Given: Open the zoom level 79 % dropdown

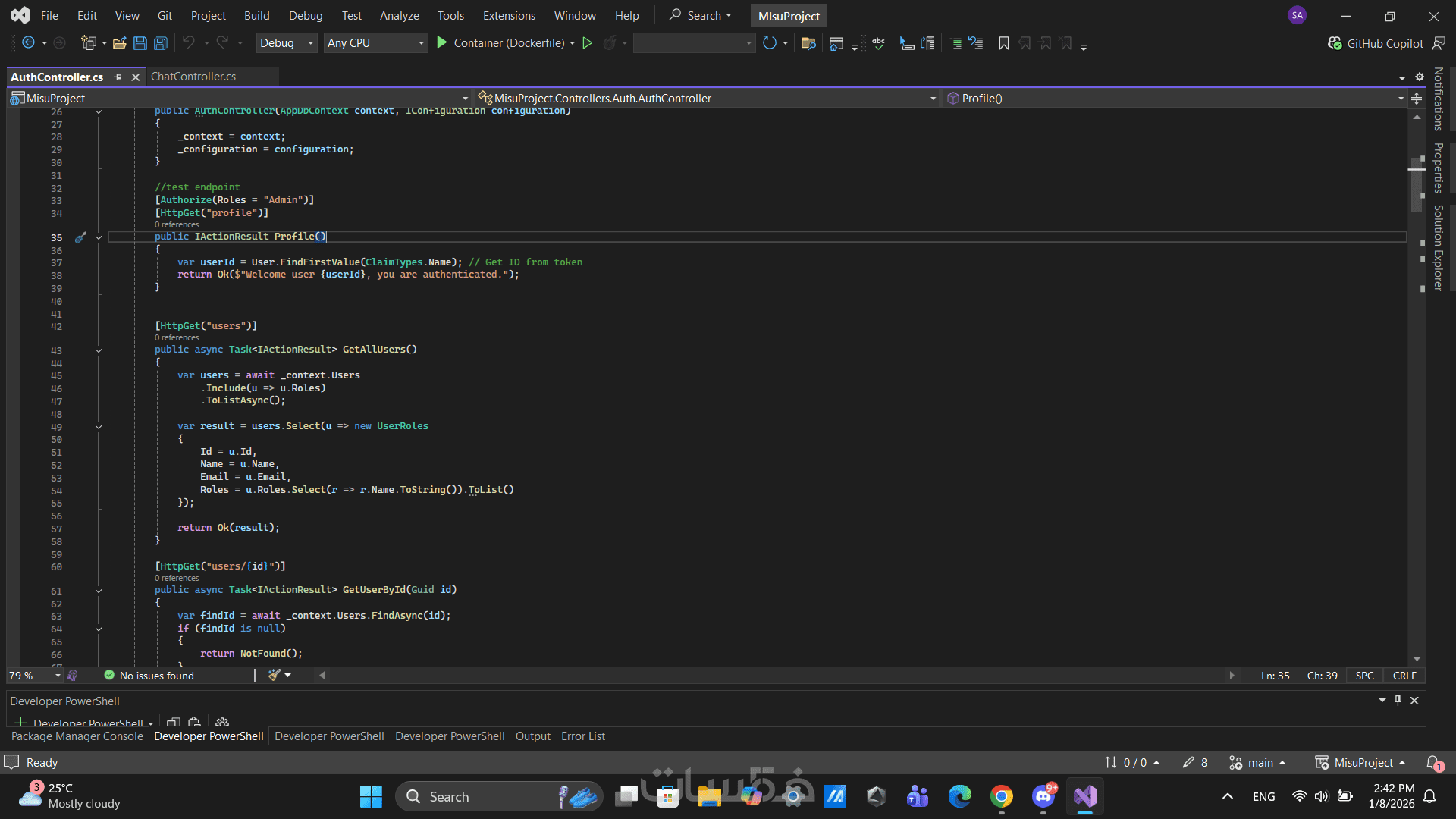Looking at the screenshot, I should 34,676.
